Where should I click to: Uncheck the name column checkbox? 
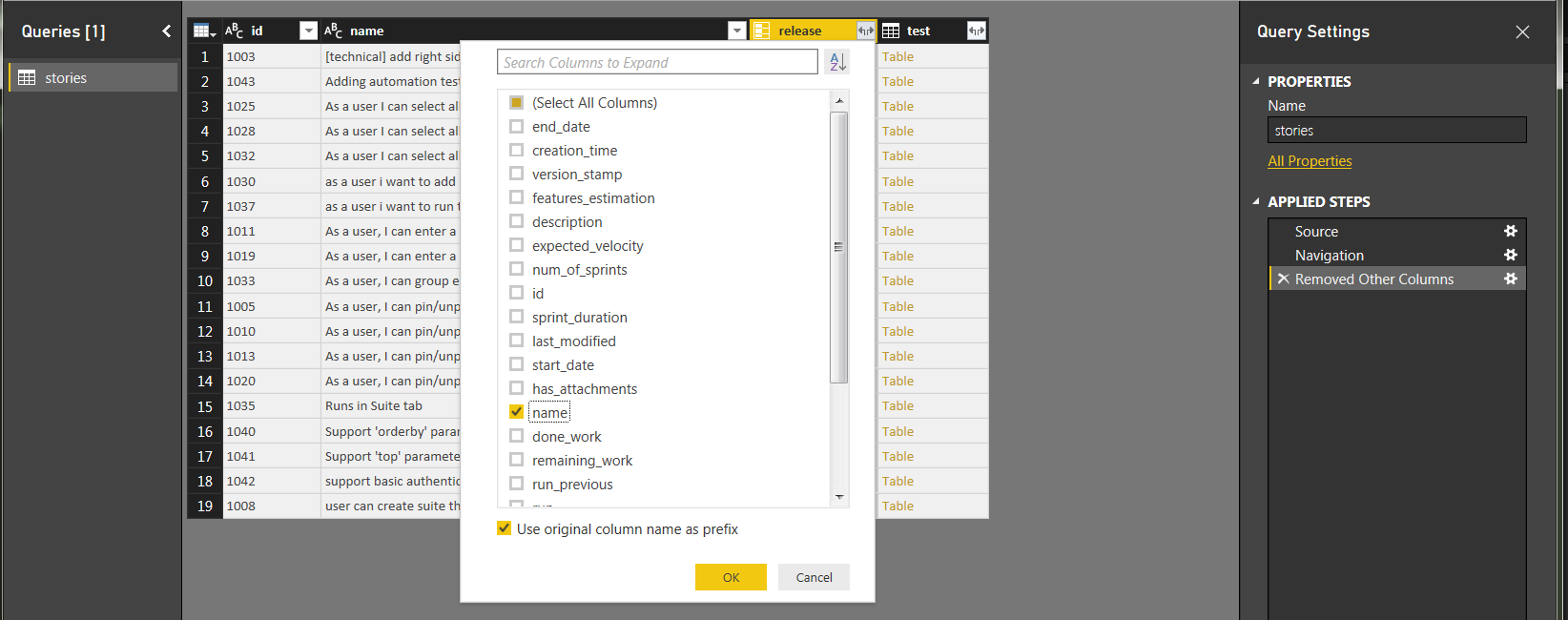516,412
